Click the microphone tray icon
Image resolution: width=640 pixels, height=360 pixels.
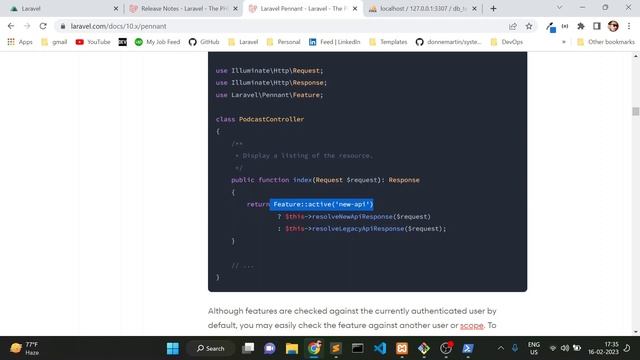click(x=515, y=348)
